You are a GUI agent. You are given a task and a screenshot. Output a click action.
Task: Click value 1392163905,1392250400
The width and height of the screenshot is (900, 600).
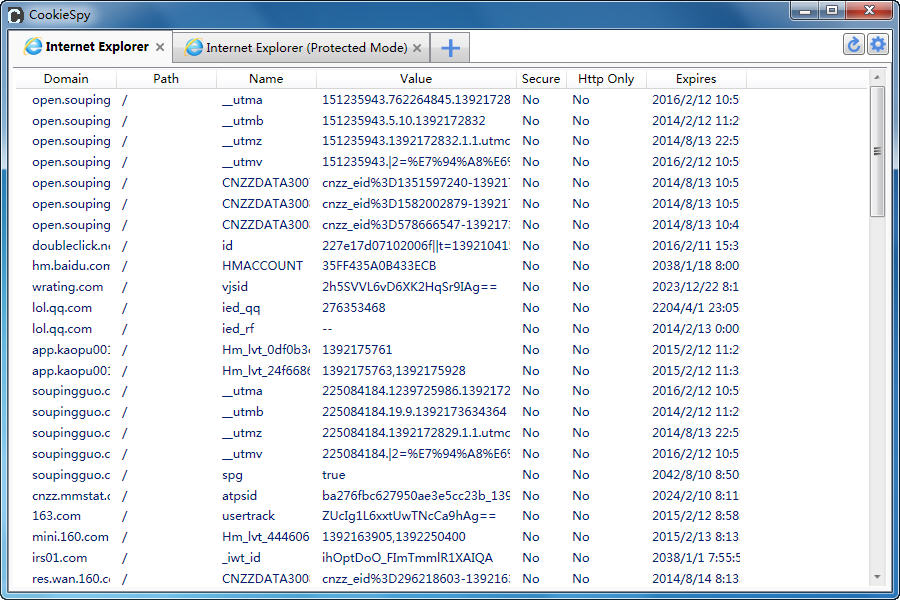point(394,537)
